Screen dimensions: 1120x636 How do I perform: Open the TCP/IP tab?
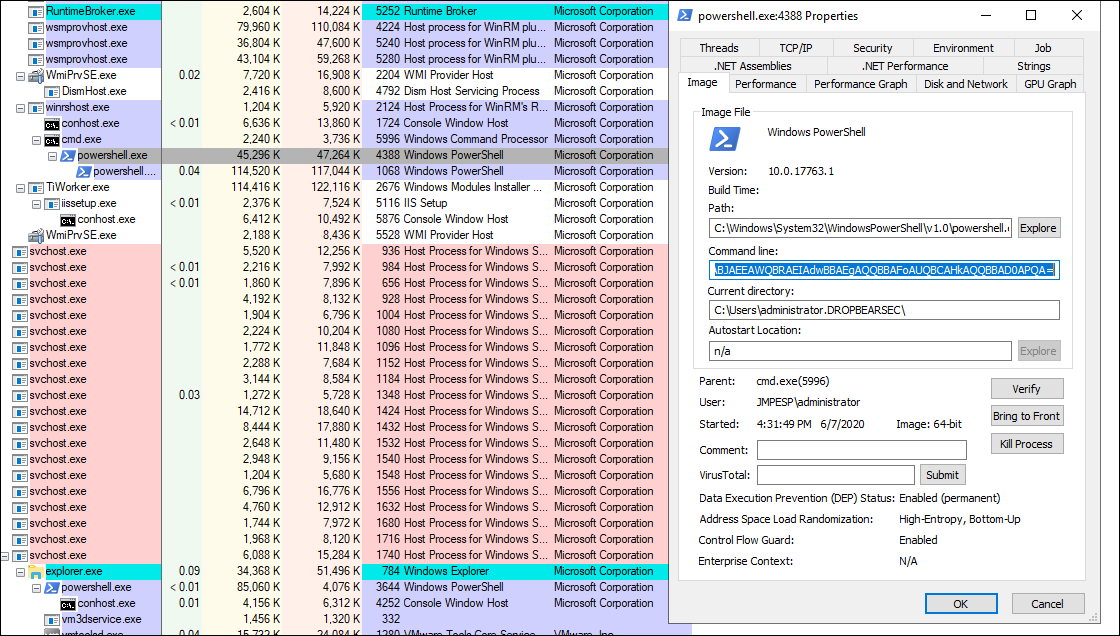click(x=796, y=48)
